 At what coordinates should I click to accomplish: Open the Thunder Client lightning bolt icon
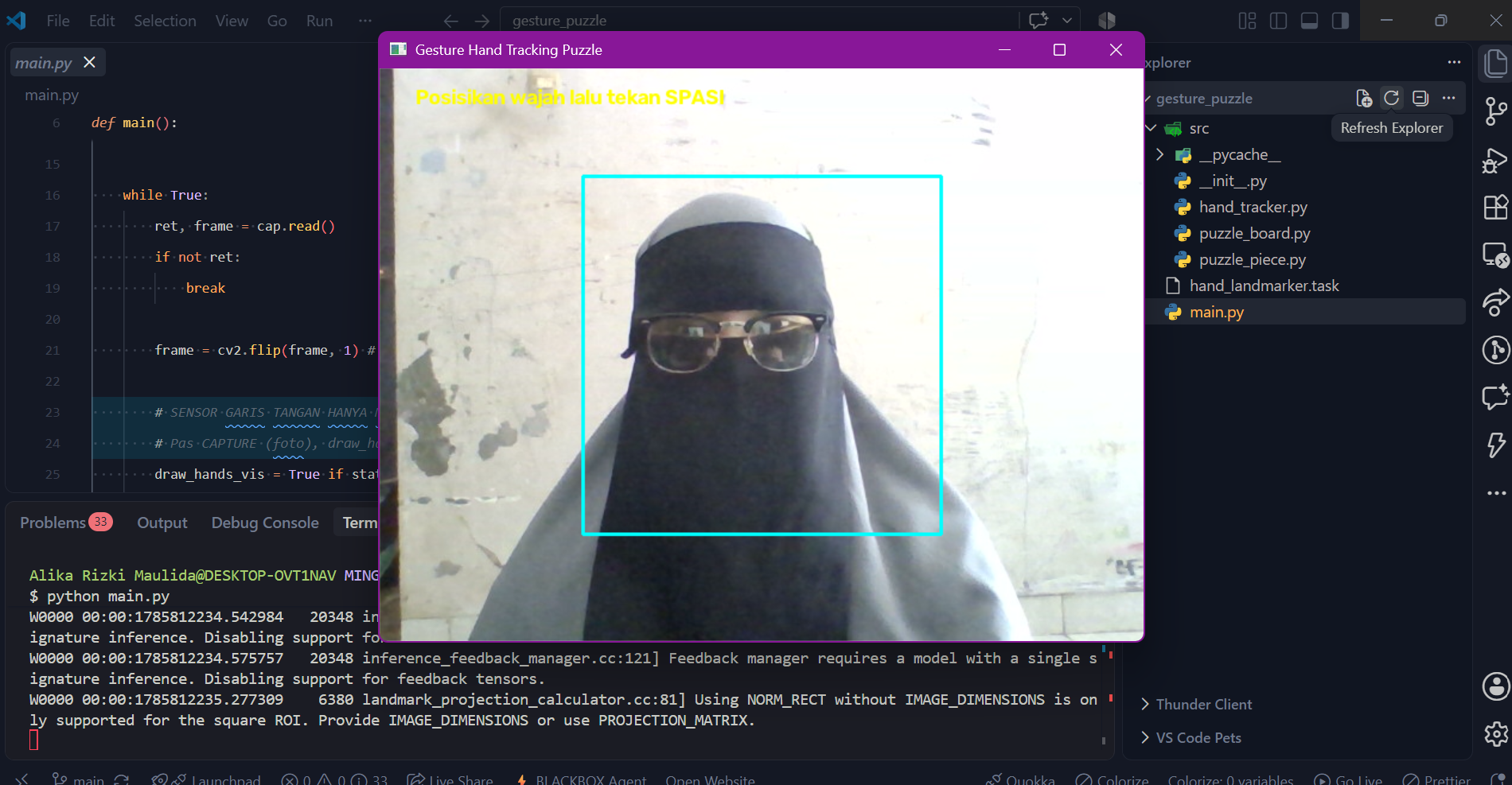pos(1495,444)
